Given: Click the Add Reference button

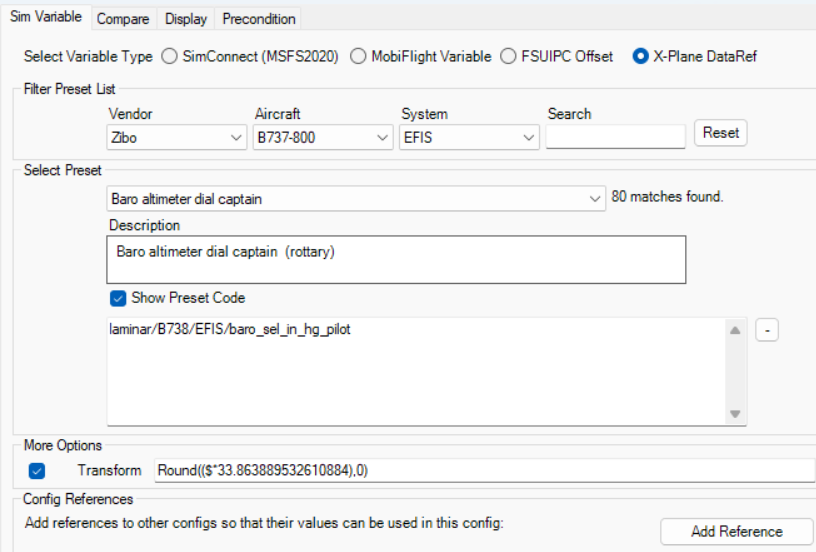Looking at the screenshot, I should [x=736, y=531].
